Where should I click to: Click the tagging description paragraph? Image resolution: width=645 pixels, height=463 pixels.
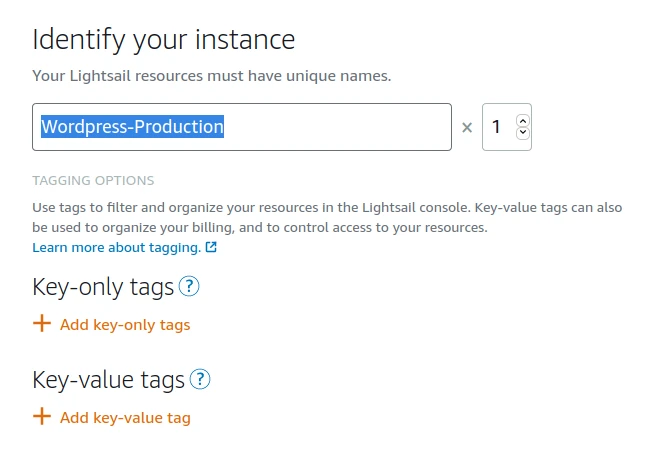[327, 218]
